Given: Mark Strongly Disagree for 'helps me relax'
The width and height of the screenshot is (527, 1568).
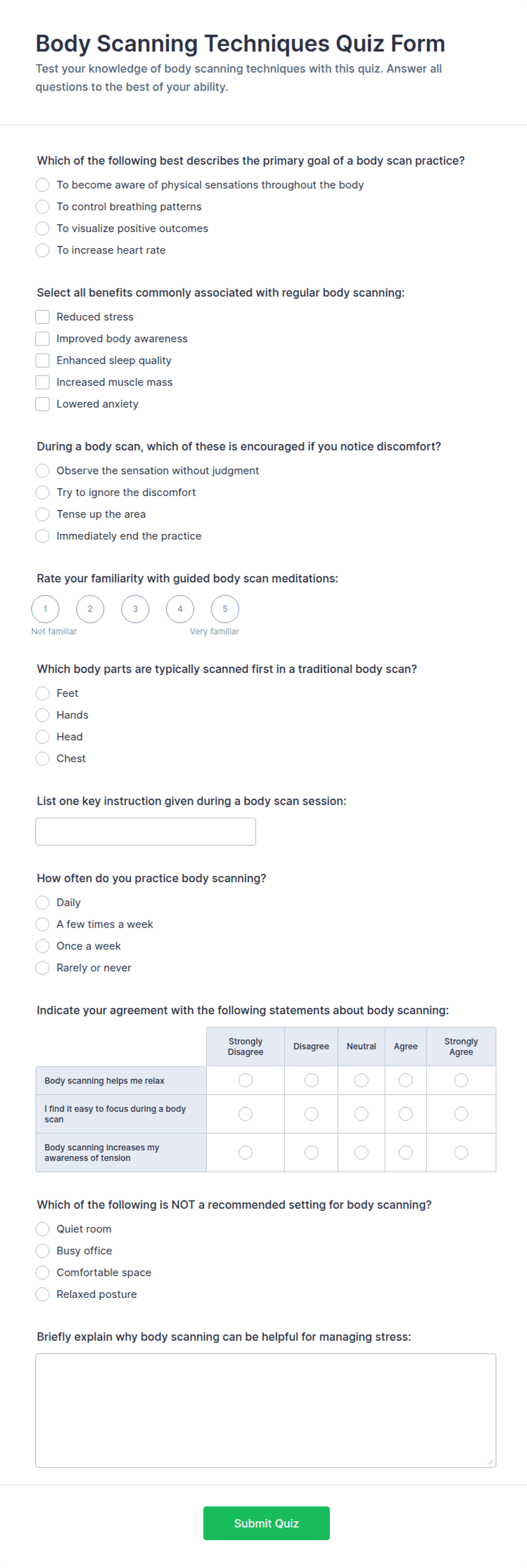Looking at the screenshot, I should pos(245,1080).
